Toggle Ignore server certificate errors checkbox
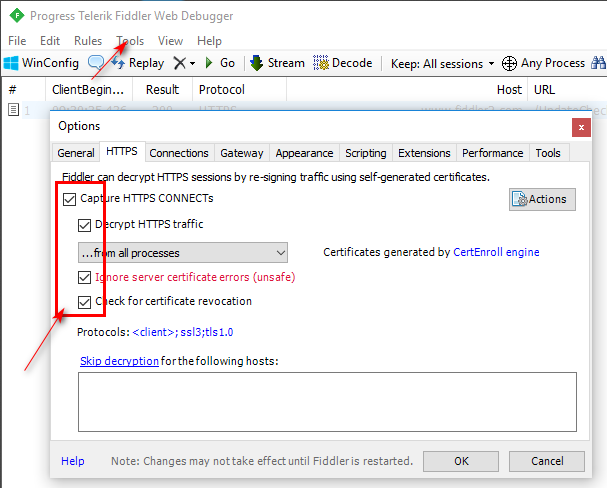607x488 pixels. 84,277
